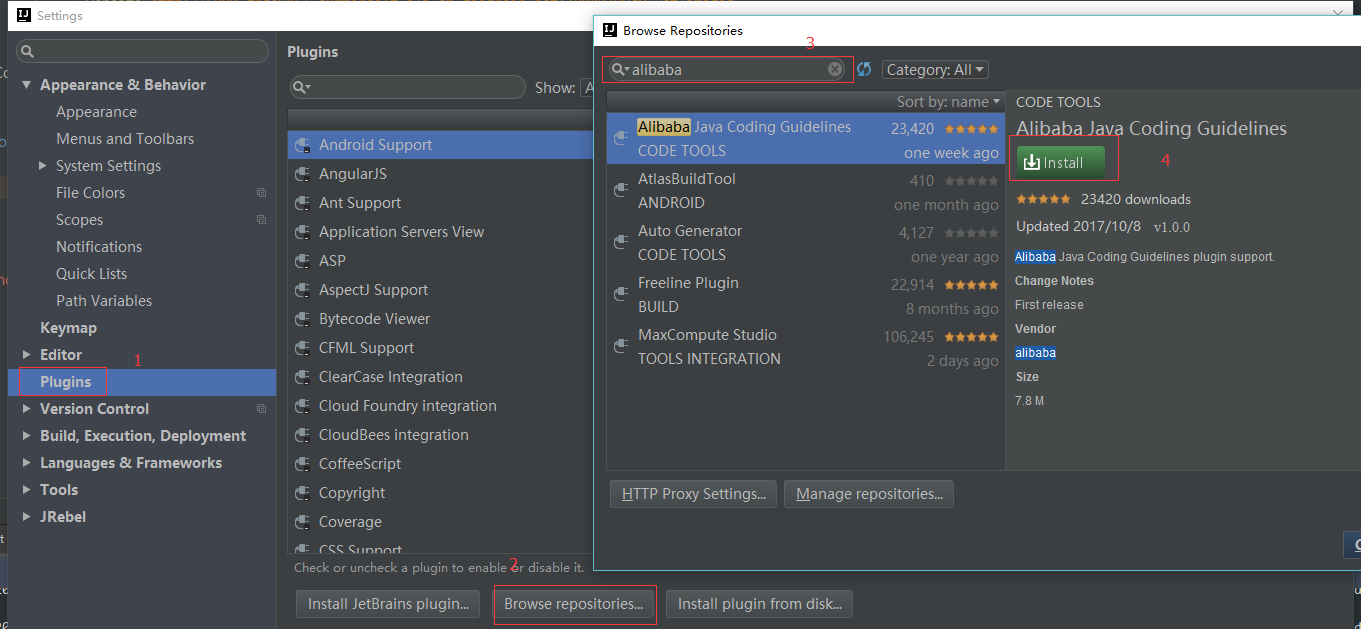Click the Cloud Foundry integration plugin icon
The height and width of the screenshot is (629, 1361).
click(x=302, y=407)
